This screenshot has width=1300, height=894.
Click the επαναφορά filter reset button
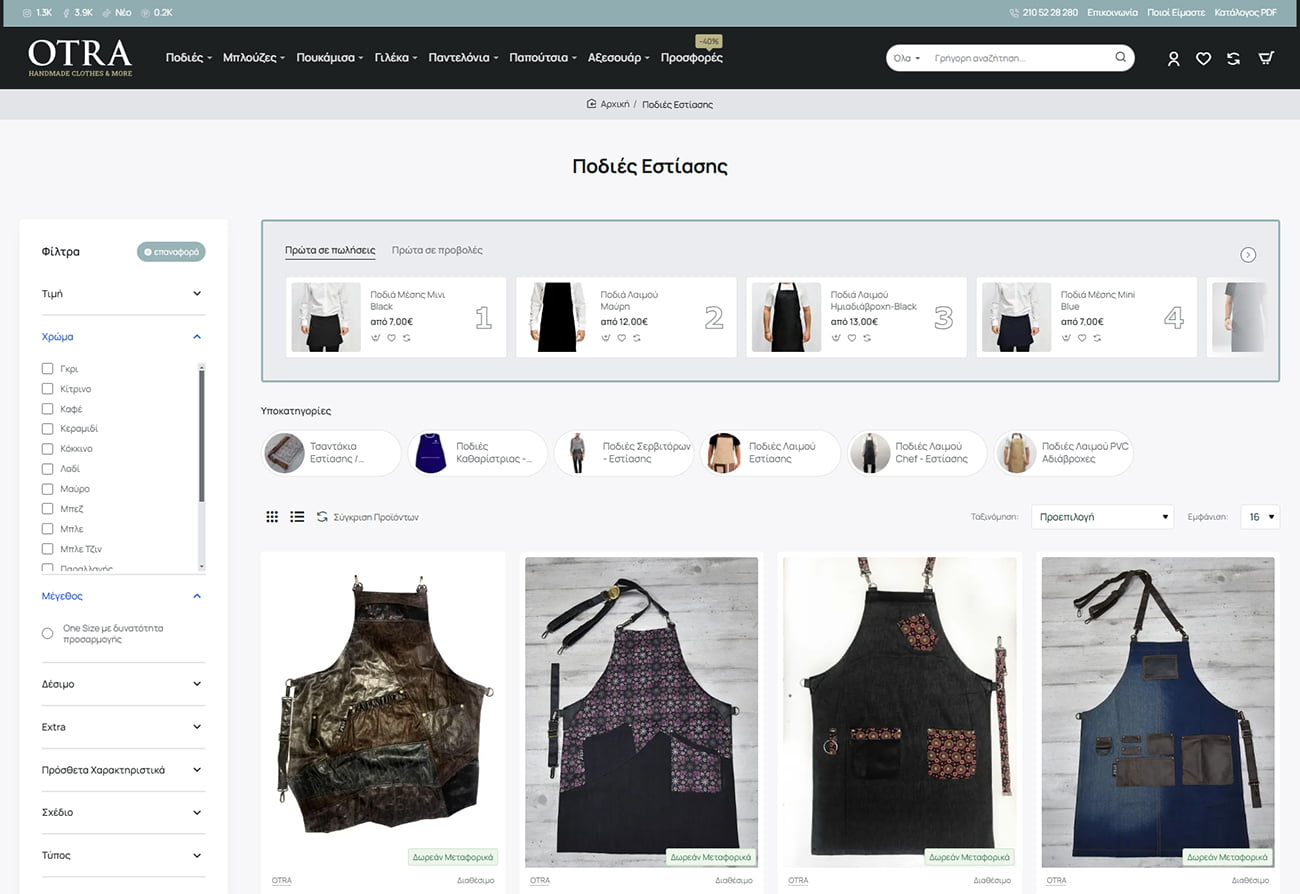(x=171, y=252)
